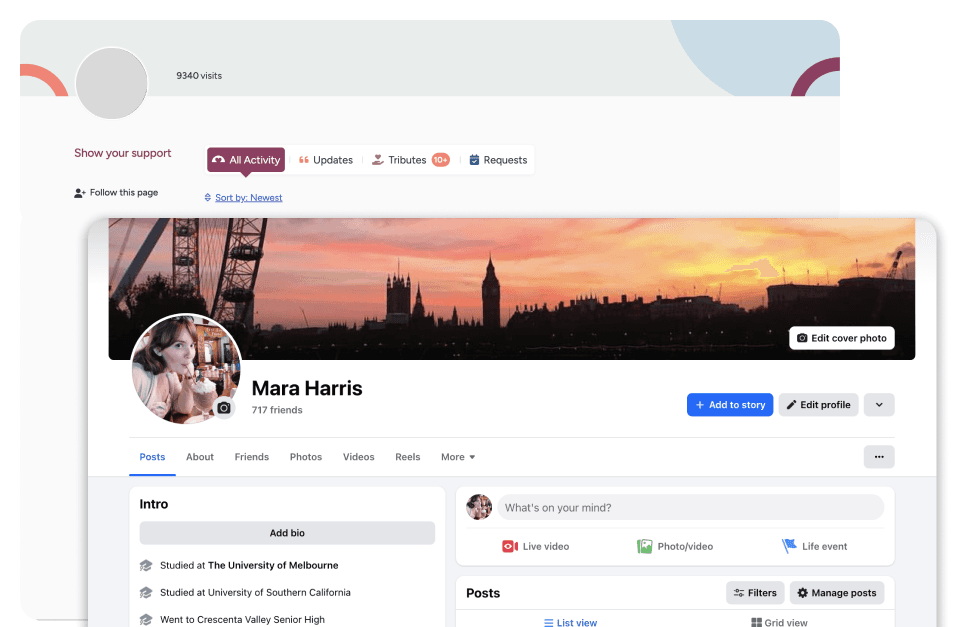
Task: Select the Reels profile tab
Action: 407,457
